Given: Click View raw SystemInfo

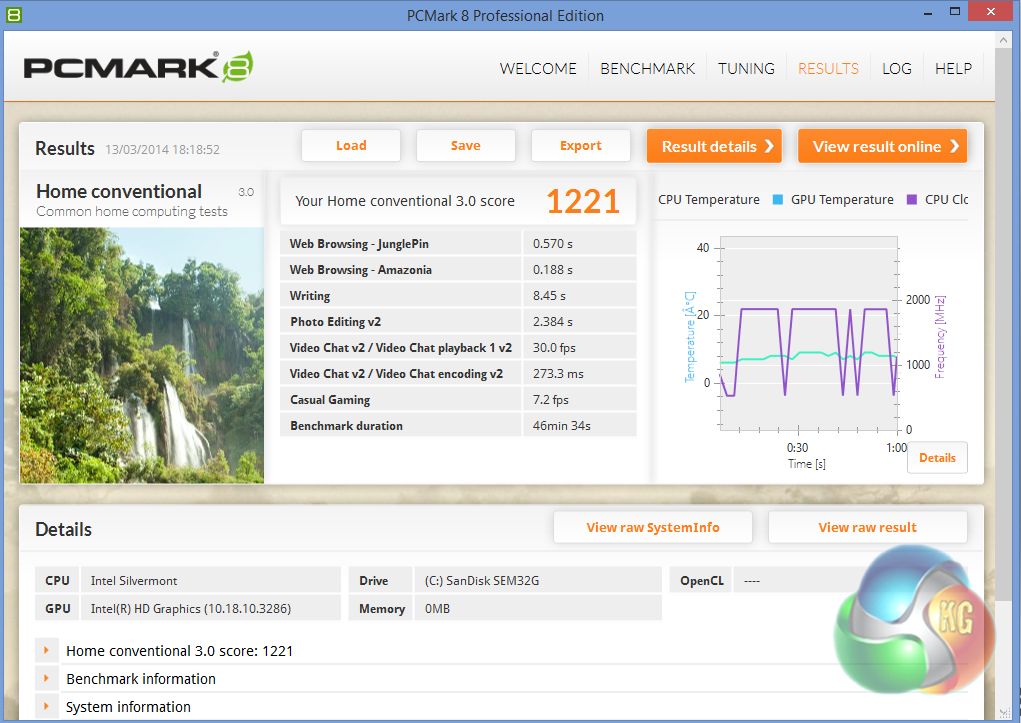Looking at the screenshot, I should (652, 527).
